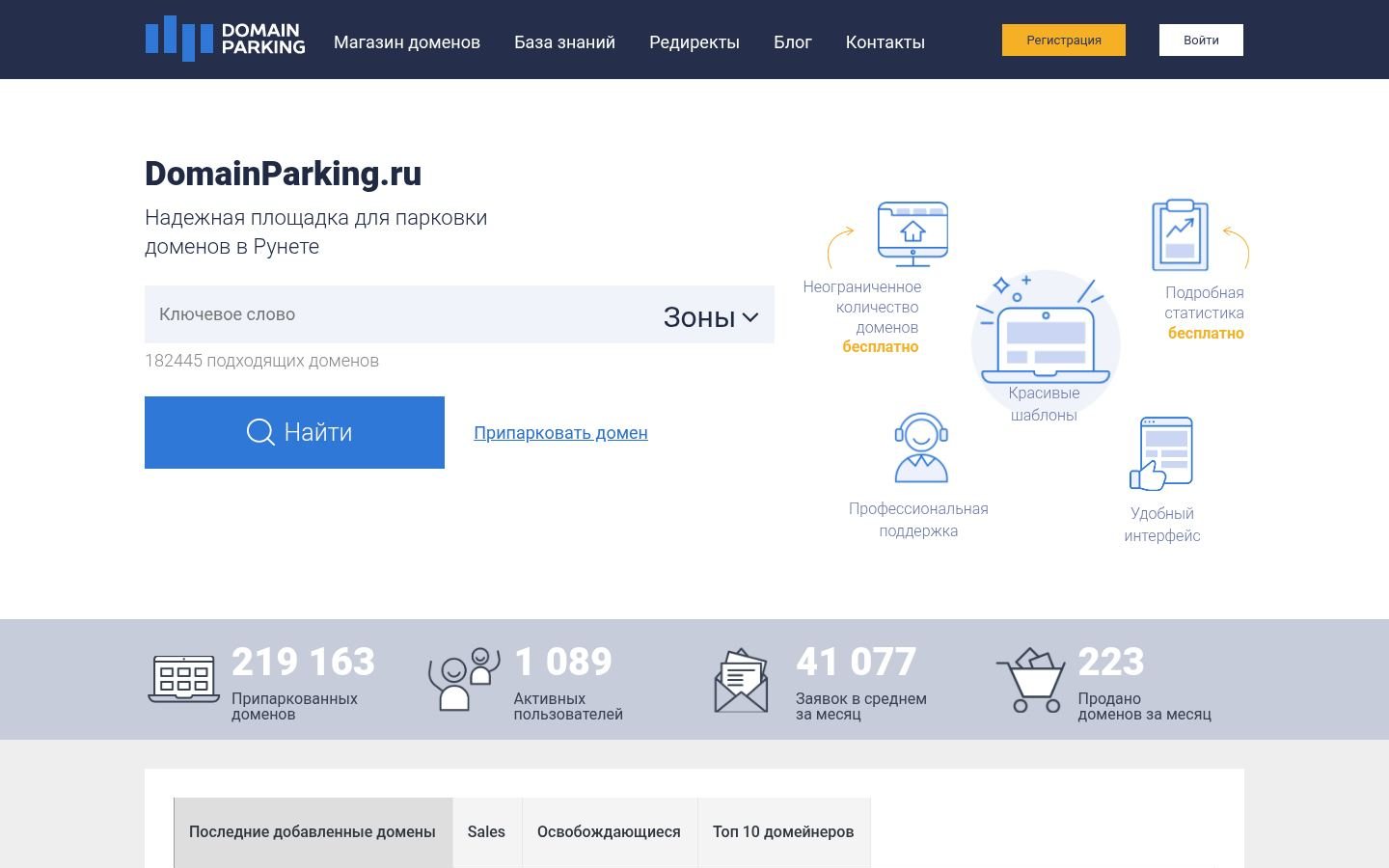Screen dimensions: 1389x868
Task: Click the Регистрация button
Action: [1064, 41]
